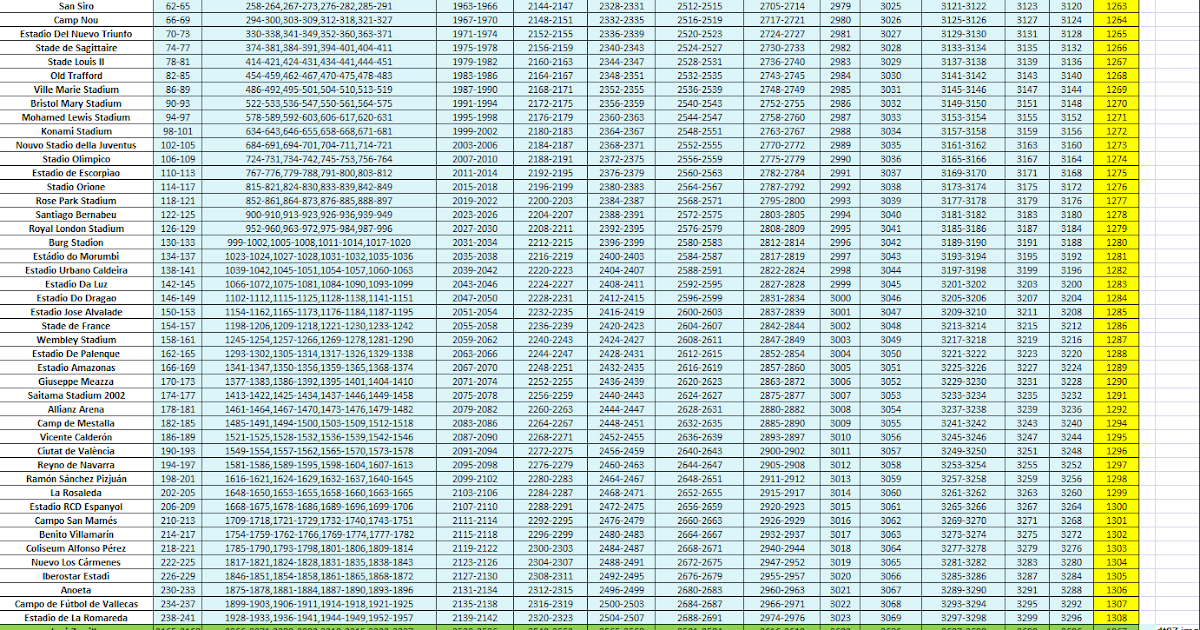Click the Old Trafford cell
The image size is (1200, 630).
[77, 75]
